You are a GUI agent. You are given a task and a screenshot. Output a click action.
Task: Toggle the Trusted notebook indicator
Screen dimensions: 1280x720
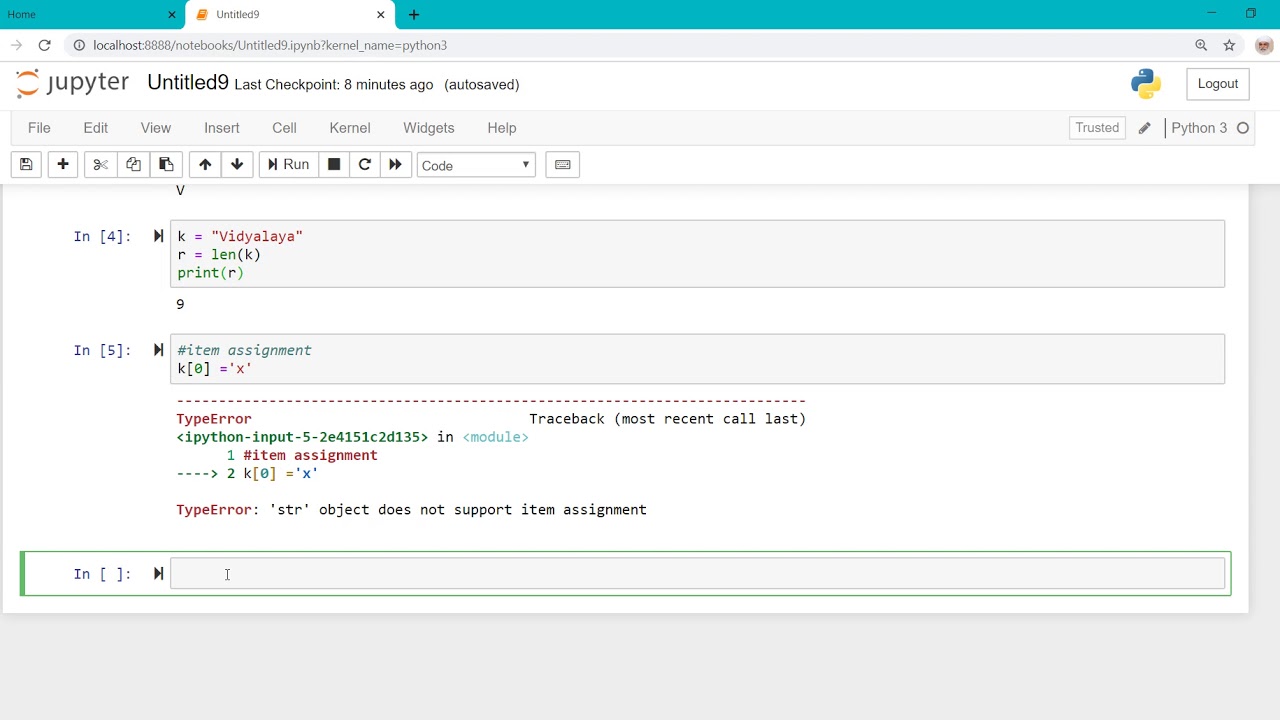(x=1097, y=128)
